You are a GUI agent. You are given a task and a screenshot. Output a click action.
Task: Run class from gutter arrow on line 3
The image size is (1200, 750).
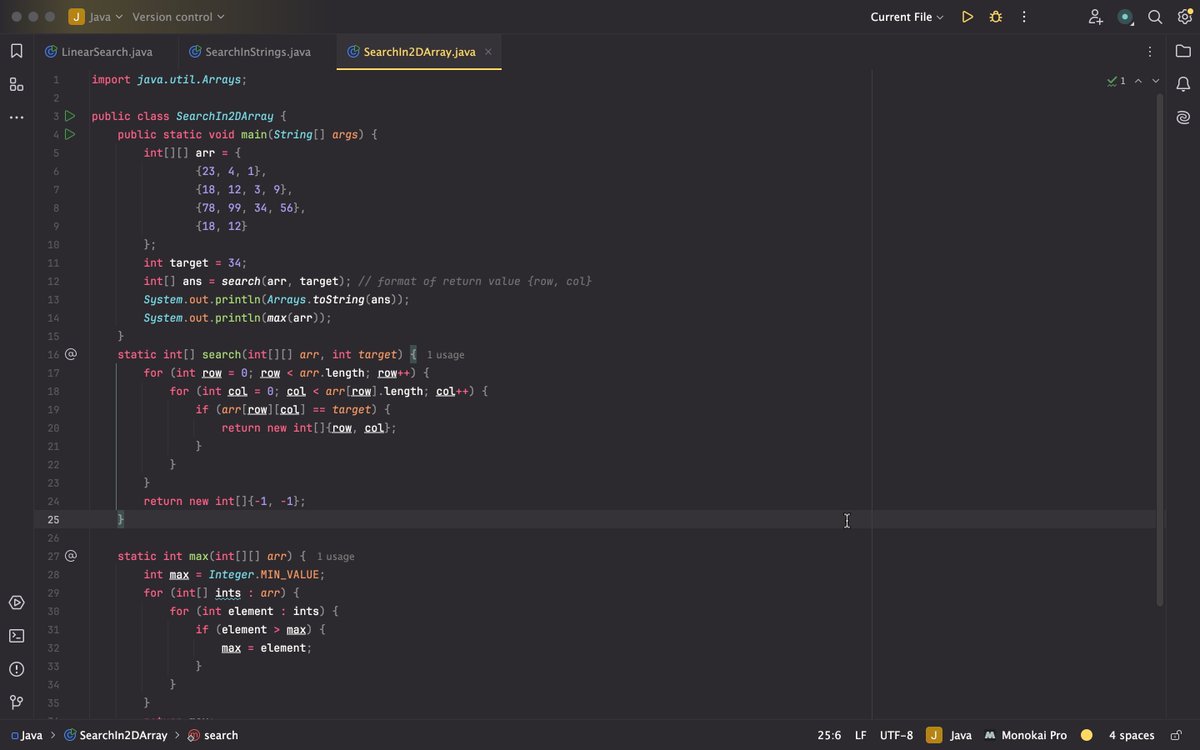(x=70, y=116)
